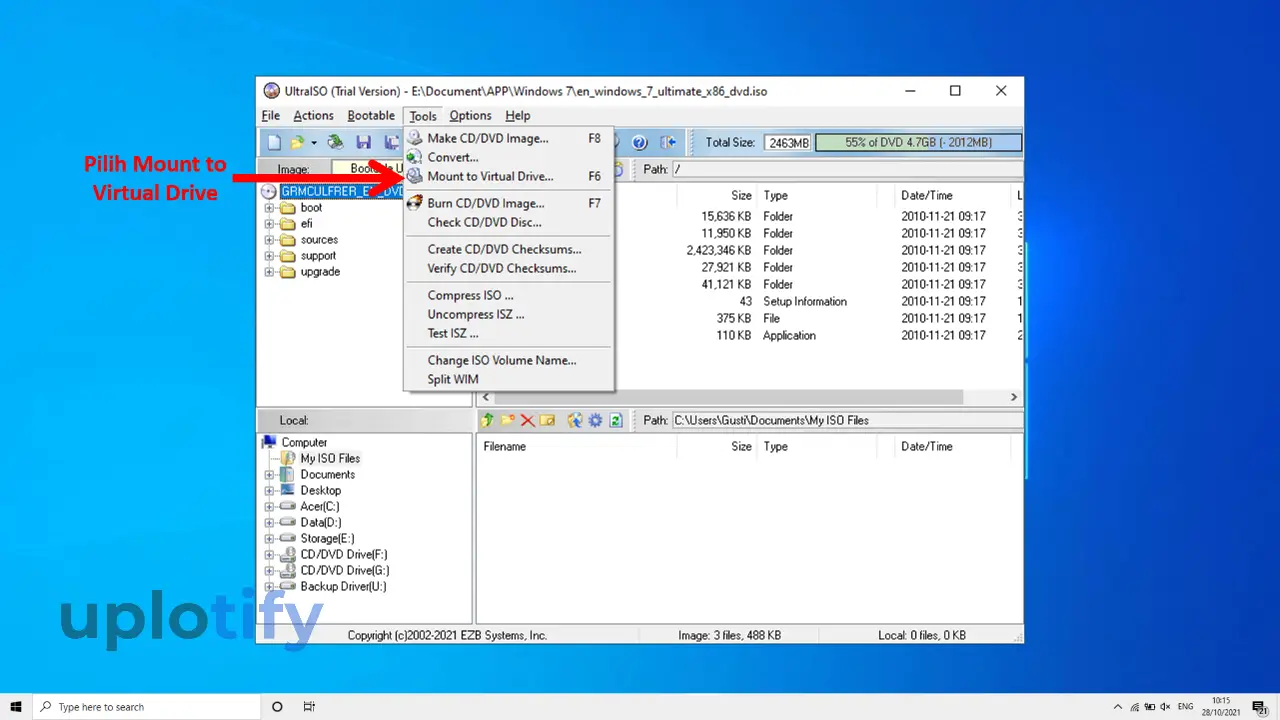Close the Tools menu via its tab

coord(423,115)
